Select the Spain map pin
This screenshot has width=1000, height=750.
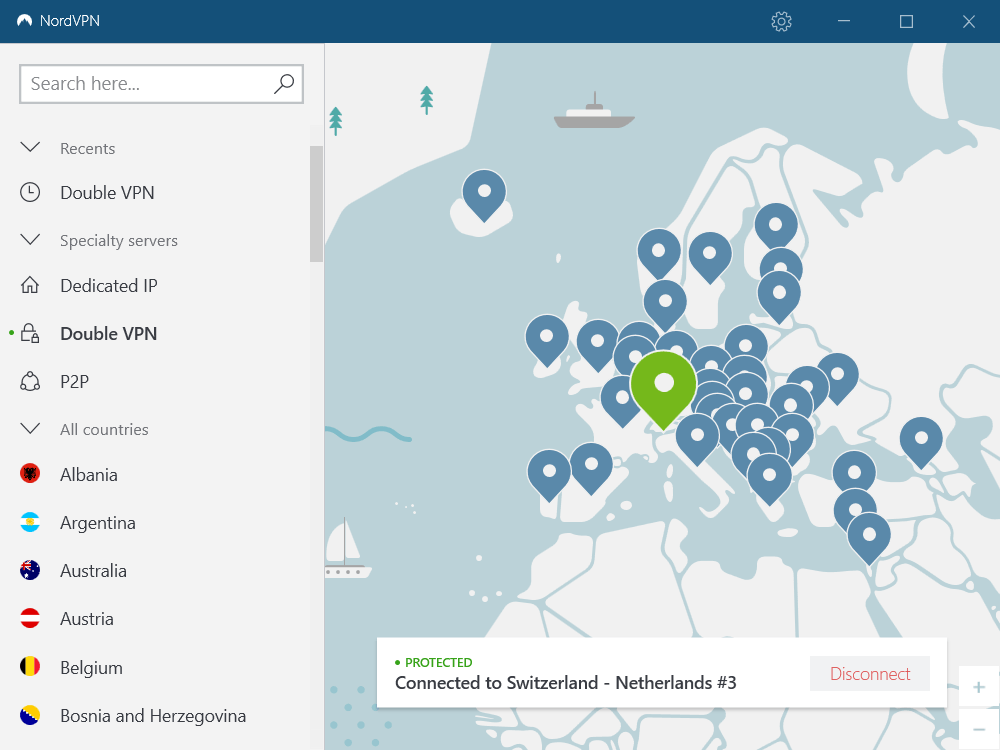point(591,467)
